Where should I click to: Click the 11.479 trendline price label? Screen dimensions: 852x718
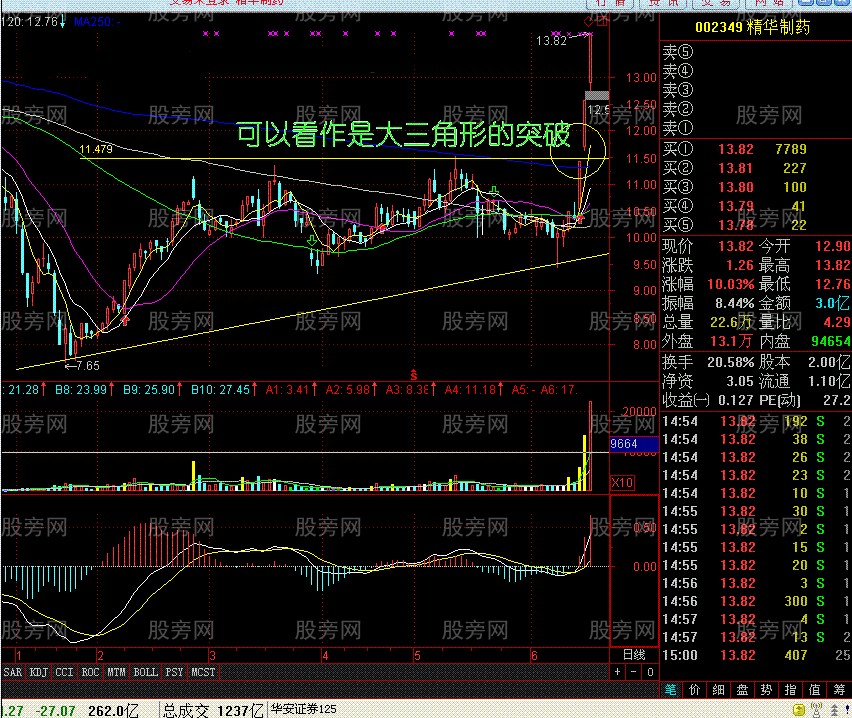point(96,149)
